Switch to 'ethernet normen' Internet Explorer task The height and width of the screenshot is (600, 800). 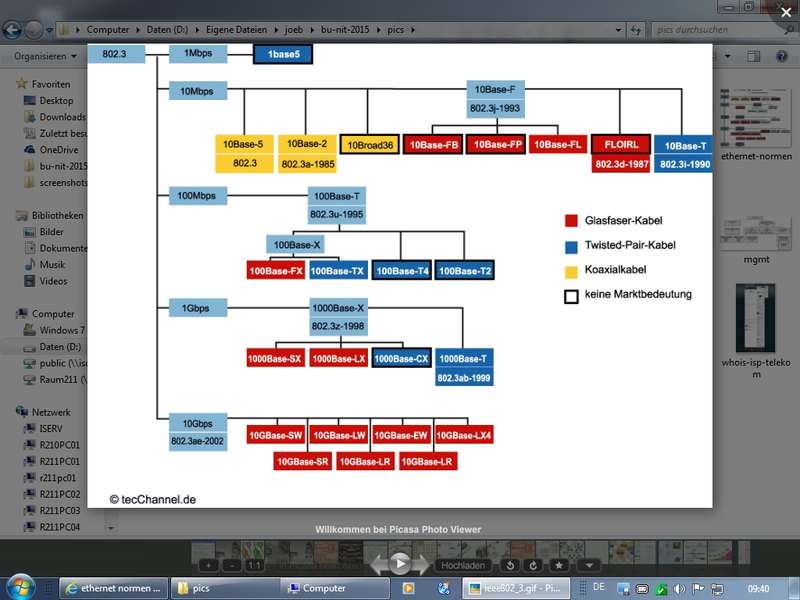tap(113, 588)
